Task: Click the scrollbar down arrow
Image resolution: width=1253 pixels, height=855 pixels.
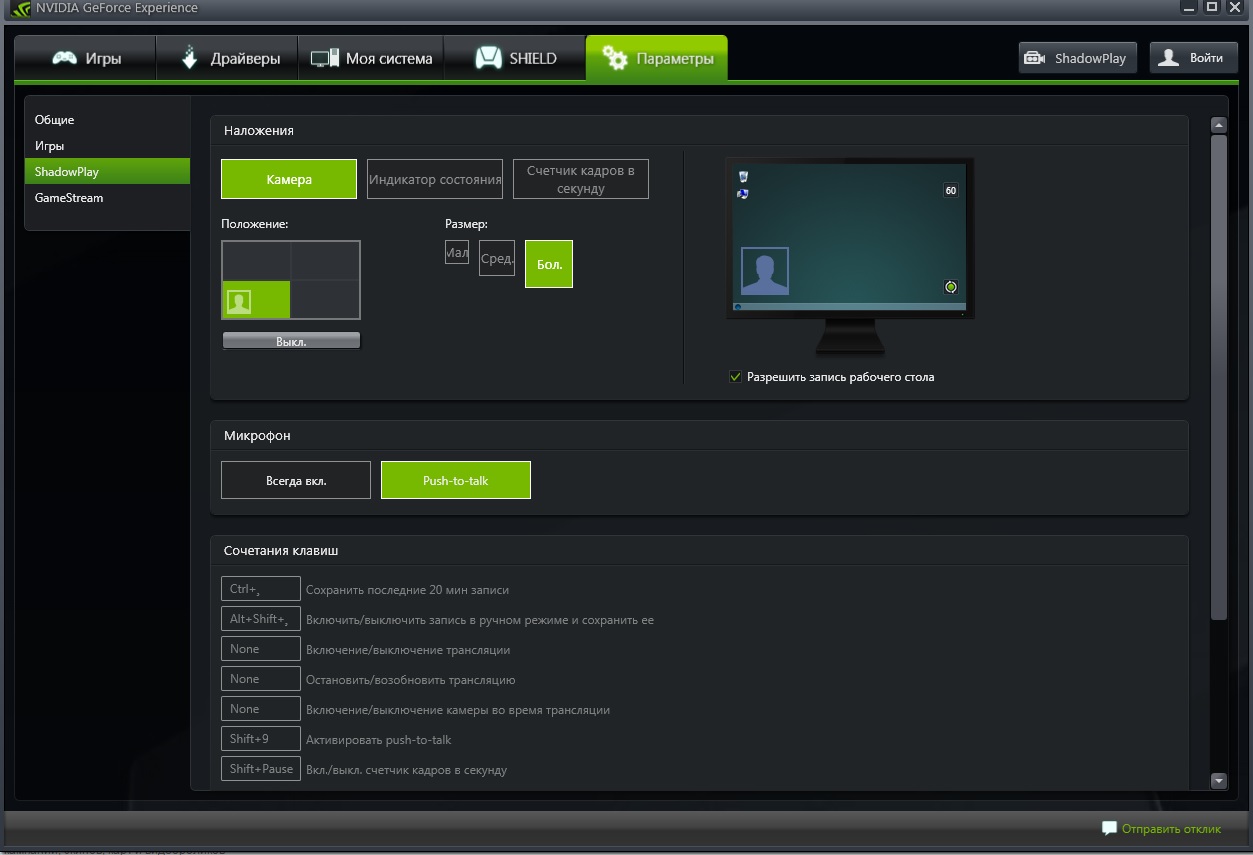Action: [1218, 781]
